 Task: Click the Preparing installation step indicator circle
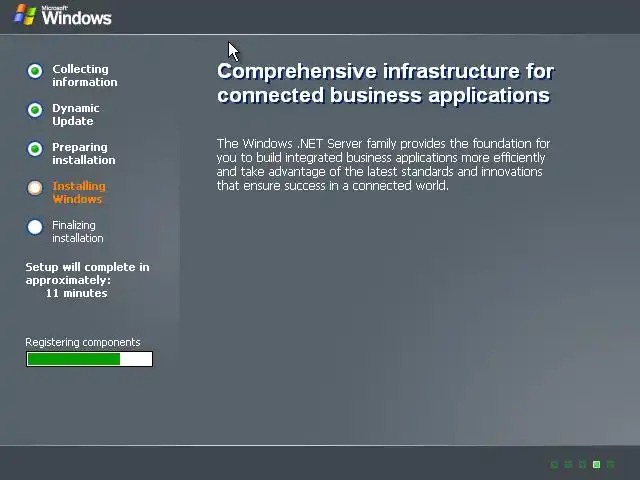click(x=35, y=149)
